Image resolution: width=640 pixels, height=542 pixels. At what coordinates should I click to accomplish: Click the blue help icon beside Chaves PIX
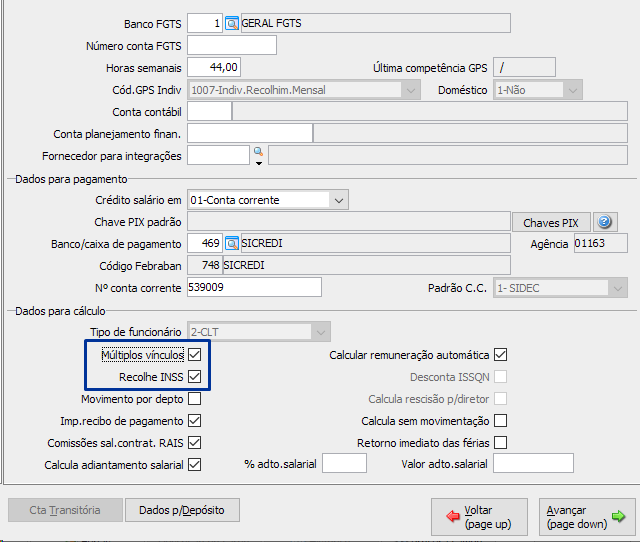(x=604, y=222)
